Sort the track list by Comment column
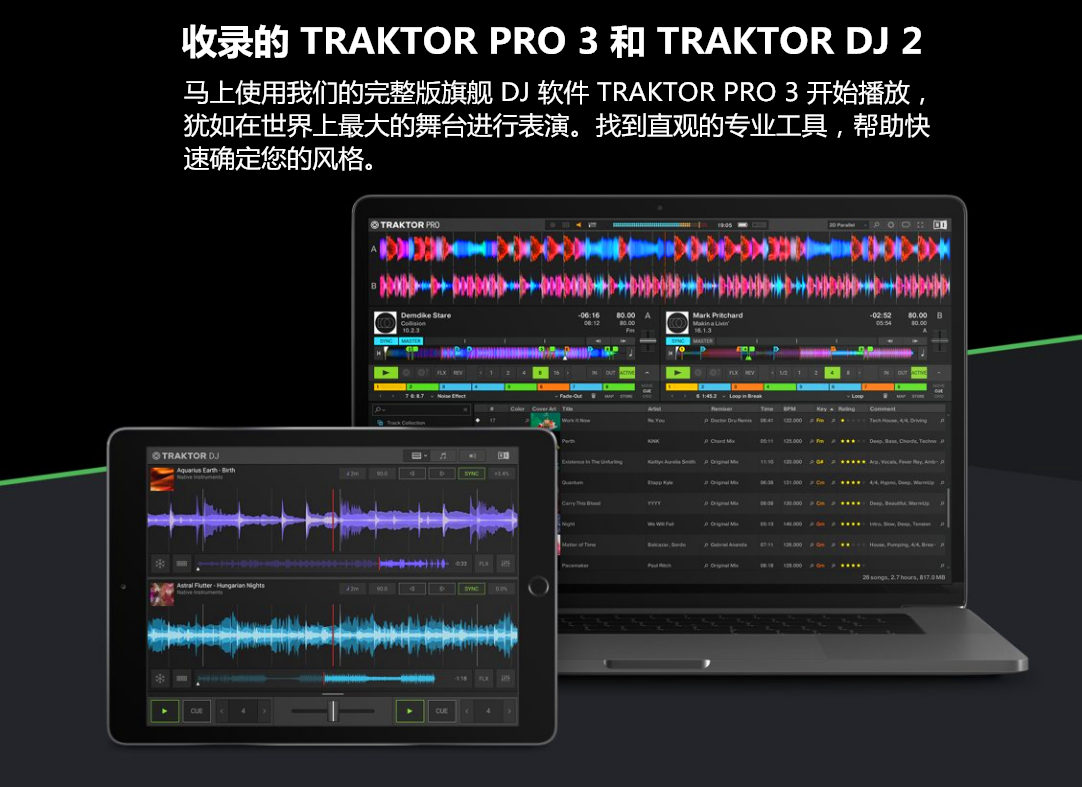The width and height of the screenshot is (1082, 787). [883, 409]
